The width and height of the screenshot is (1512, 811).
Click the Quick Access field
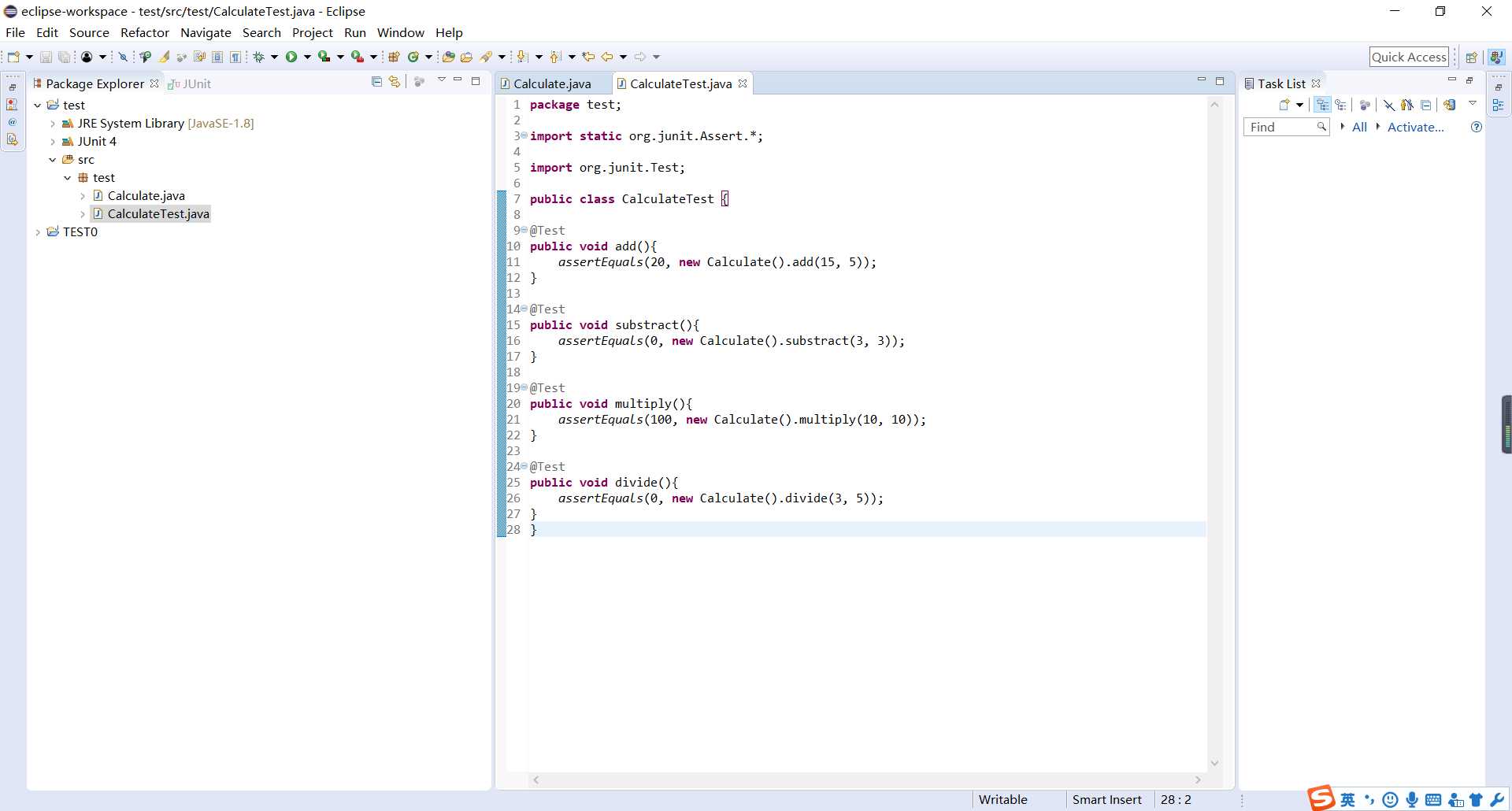[x=1409, y=57]
